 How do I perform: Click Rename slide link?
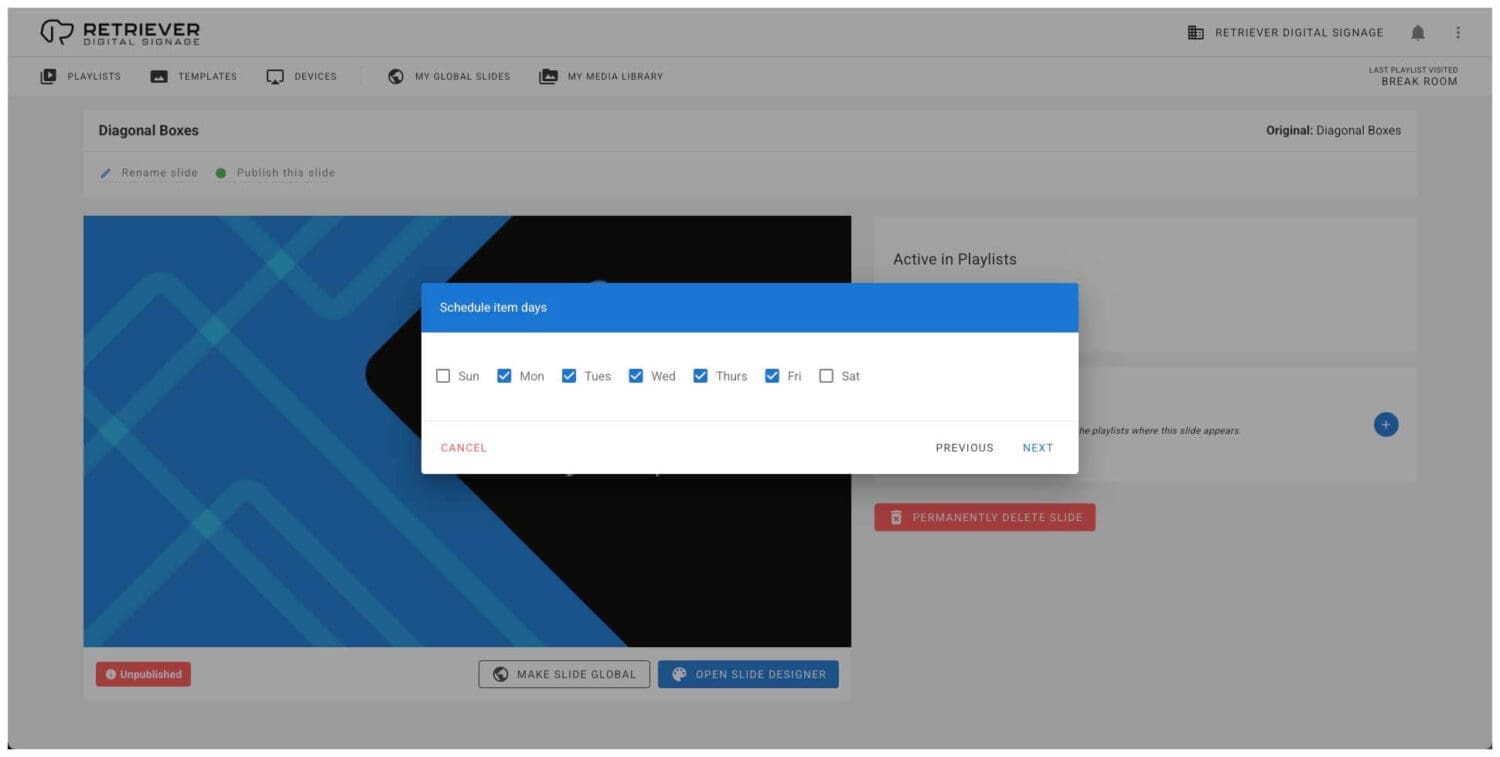(160, 173)
